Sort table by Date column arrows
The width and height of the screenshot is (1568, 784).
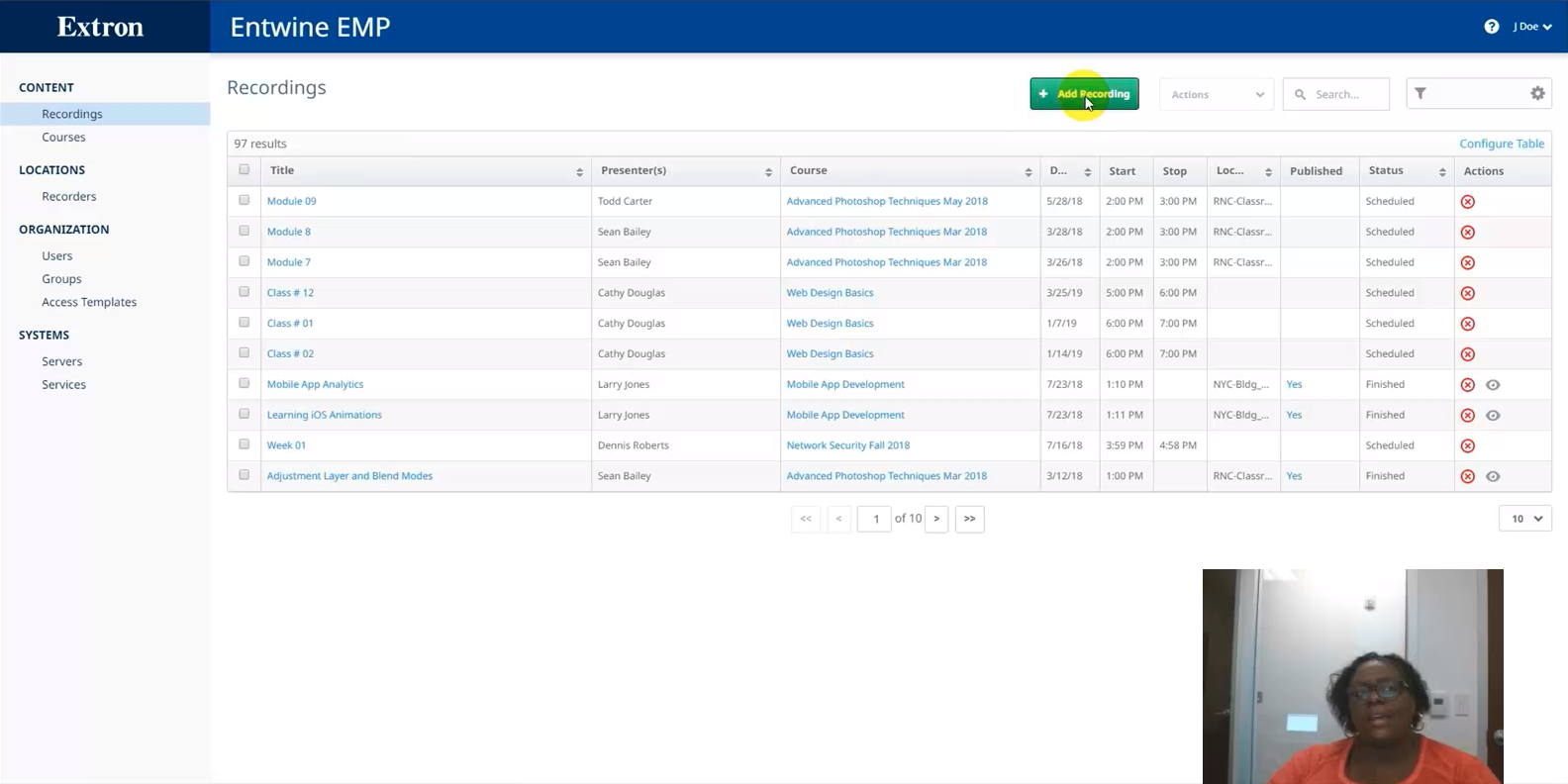pyautogui.click(x=1087, y=172)
